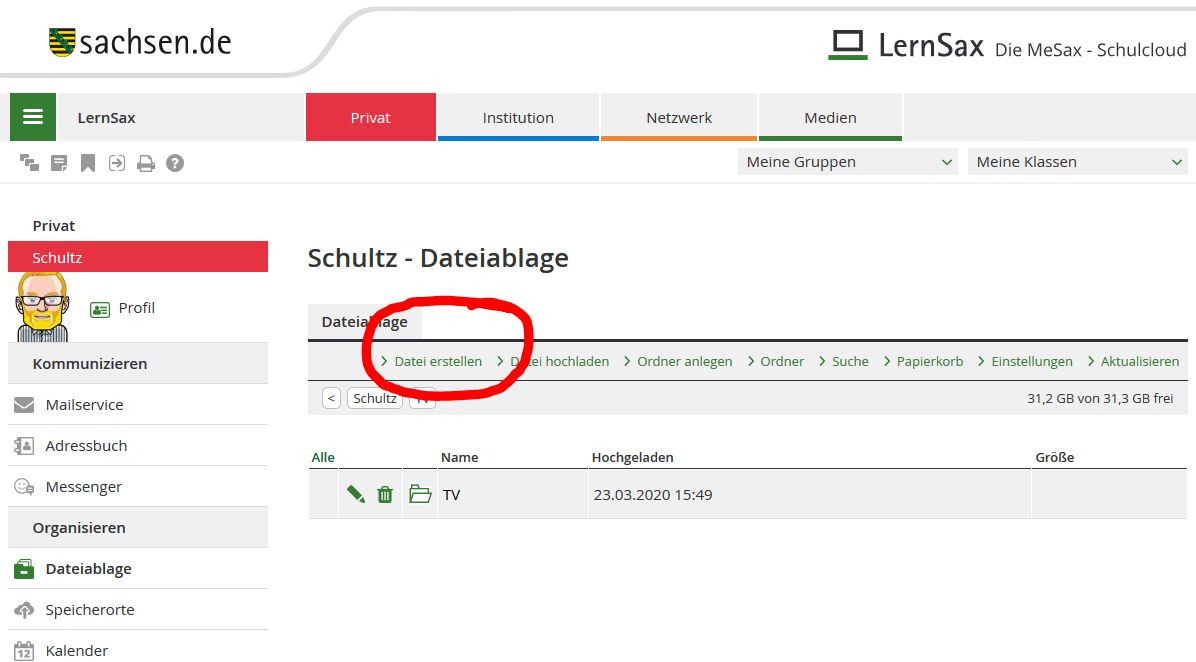Expand the Meine Klassen dropdown
Screen dimensions: 1196x662
(x=1078, y=162)
